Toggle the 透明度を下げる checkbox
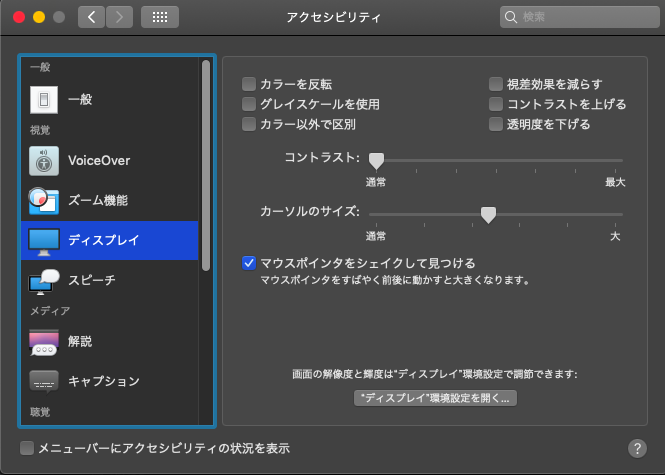 495,125
